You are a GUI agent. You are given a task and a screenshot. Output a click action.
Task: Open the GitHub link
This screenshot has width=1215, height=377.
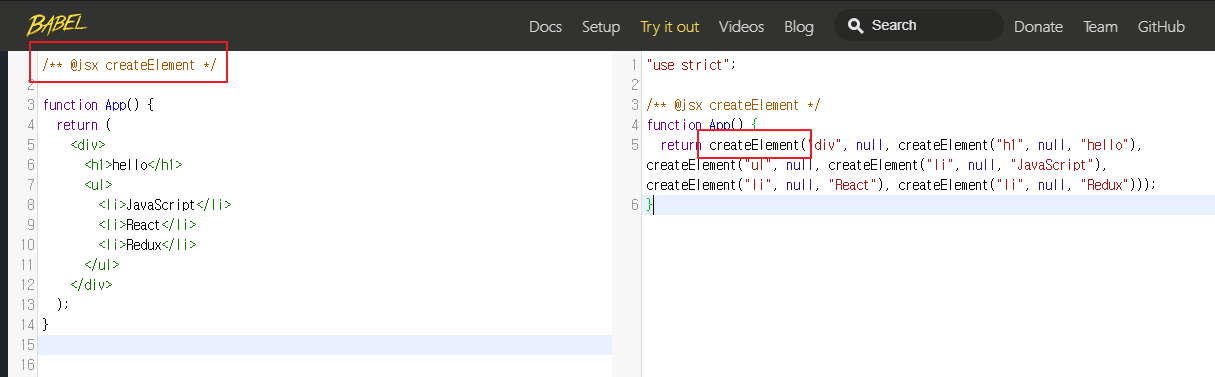[1161, 27]
